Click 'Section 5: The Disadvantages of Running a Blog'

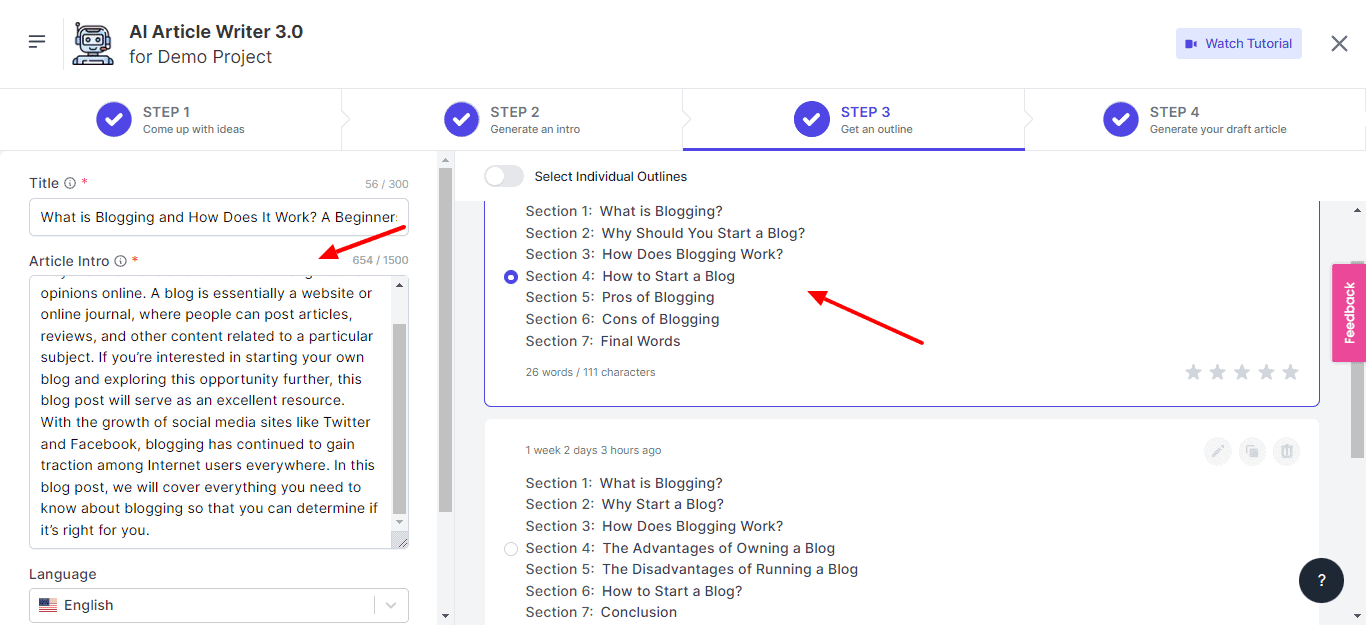point(692,569)
